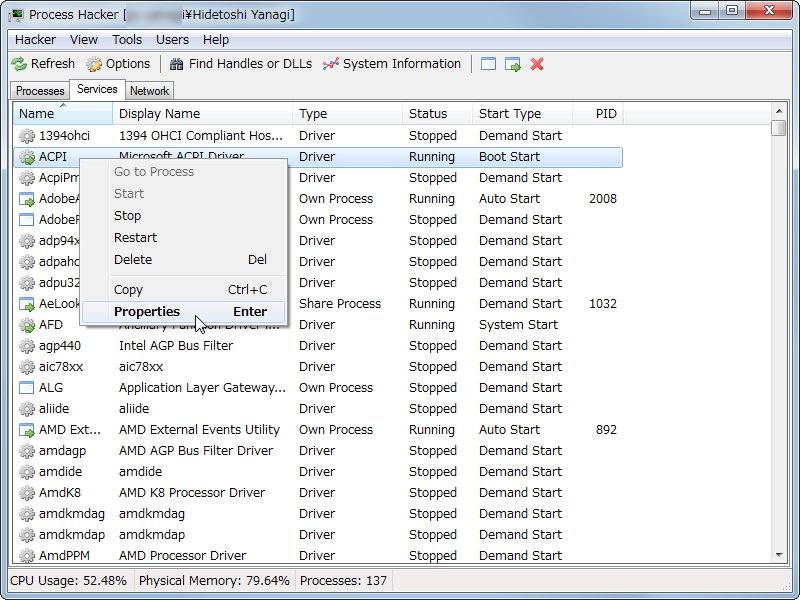Switch to the Processes tab
This screenshot has width=800, height=600.
pos(40,91)
